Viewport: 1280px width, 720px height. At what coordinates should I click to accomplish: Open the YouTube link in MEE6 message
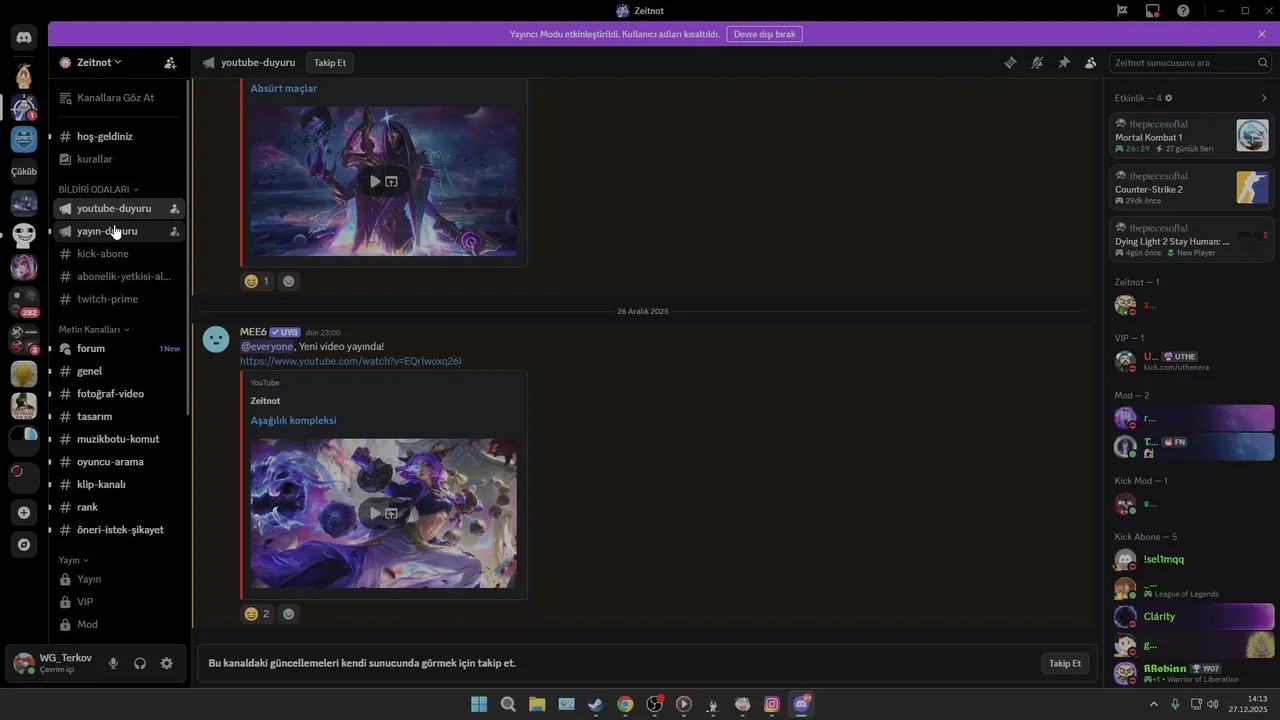(x=351, y=361)
